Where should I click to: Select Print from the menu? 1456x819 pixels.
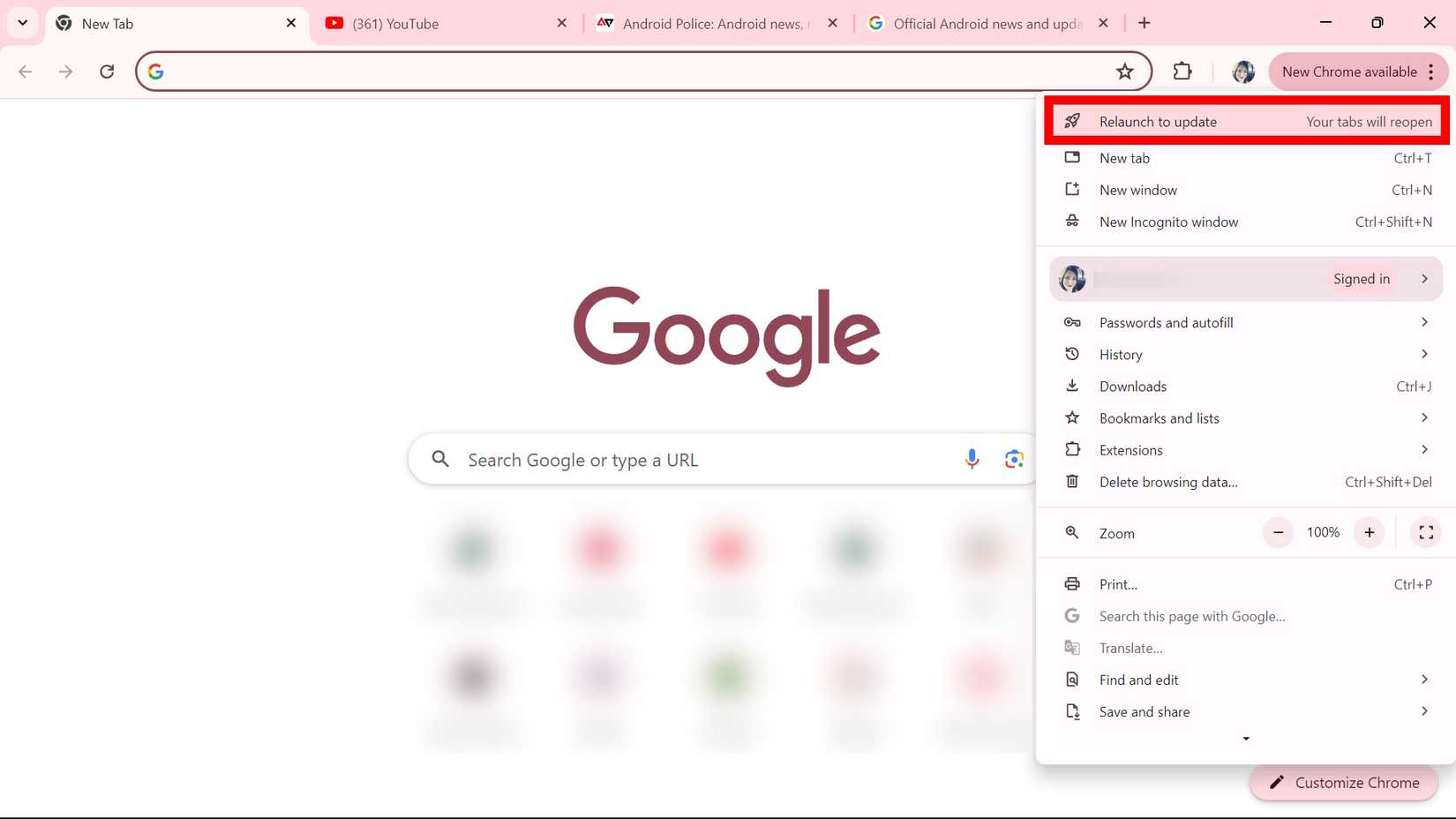[1118, 583]
